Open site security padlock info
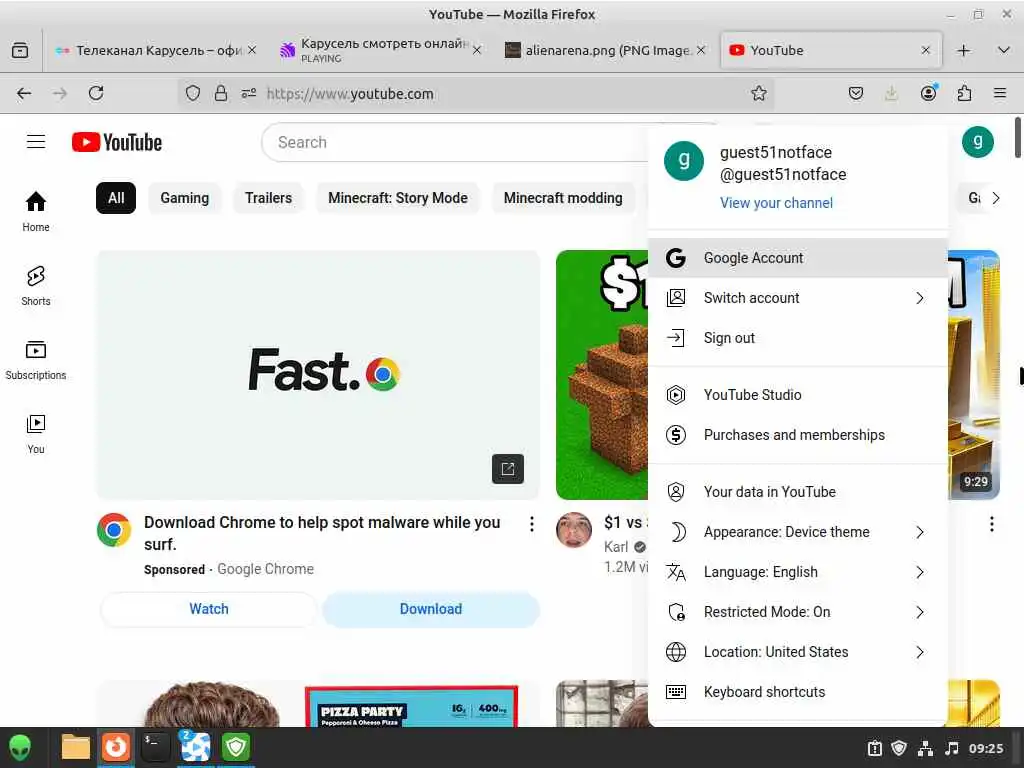The width and height of the screenshot is (1024, 768). pos(221,93)
